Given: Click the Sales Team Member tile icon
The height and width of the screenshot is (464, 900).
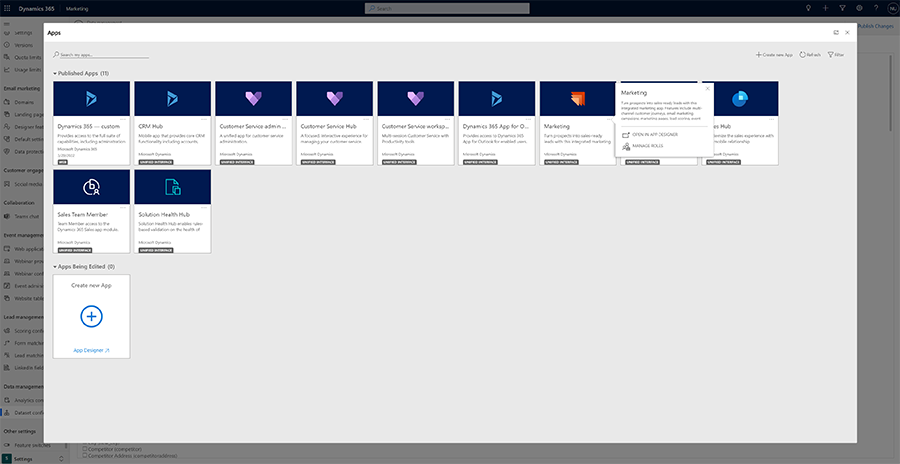Looking at the screenshot, I should 91,187.
